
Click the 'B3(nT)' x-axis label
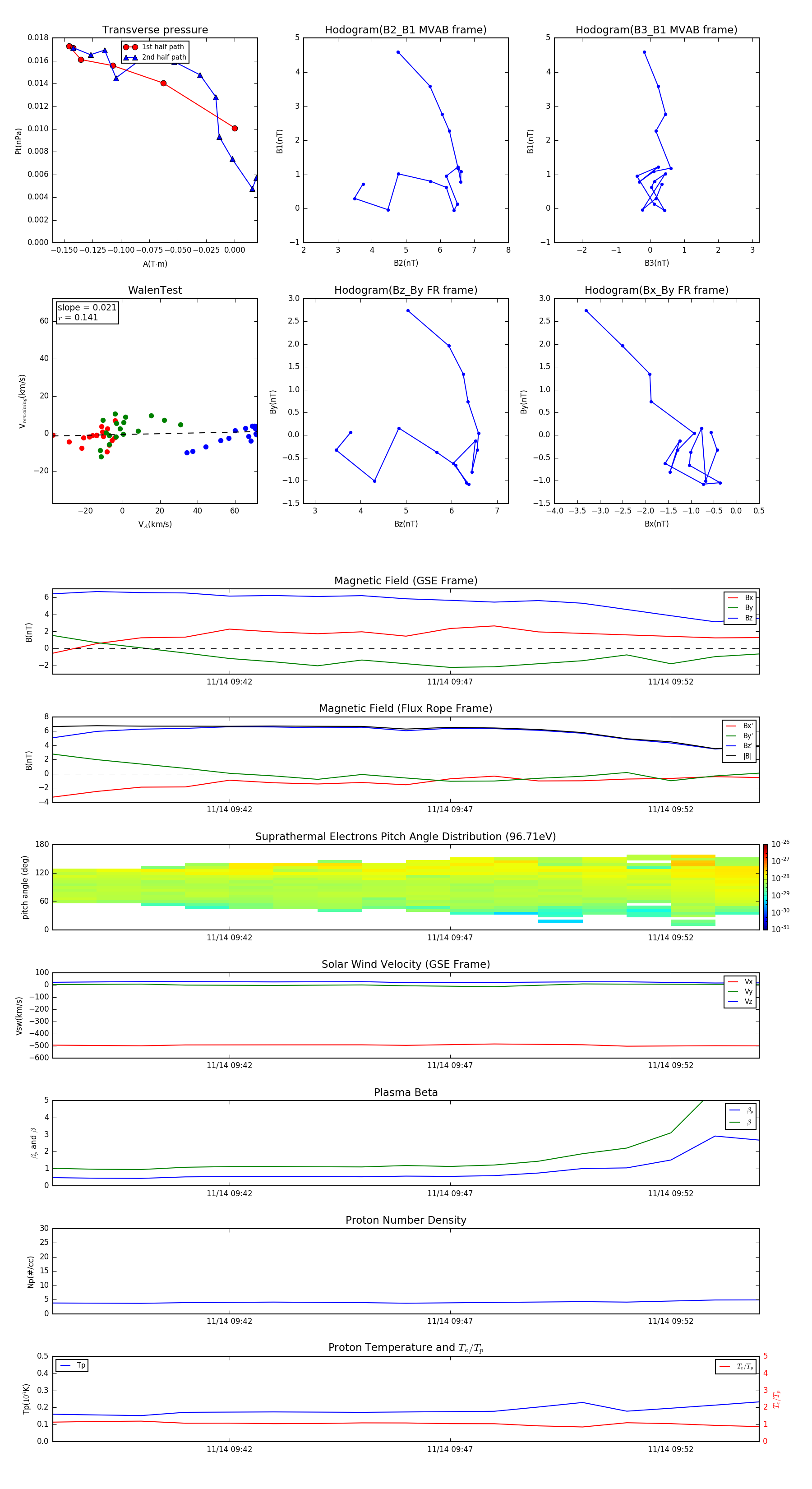656,263
